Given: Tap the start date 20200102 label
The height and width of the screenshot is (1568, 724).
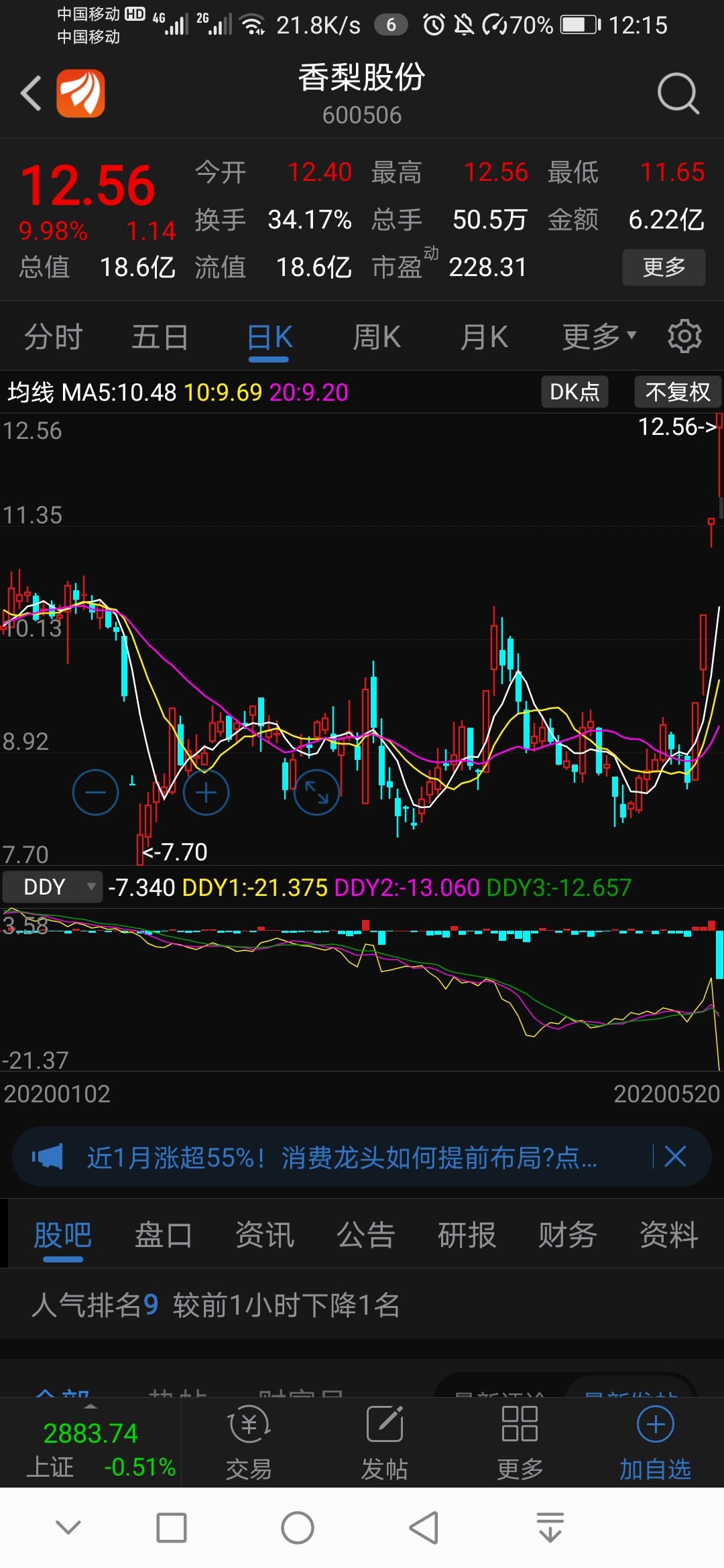Looking at the screenshot, I should [57, 1094].
